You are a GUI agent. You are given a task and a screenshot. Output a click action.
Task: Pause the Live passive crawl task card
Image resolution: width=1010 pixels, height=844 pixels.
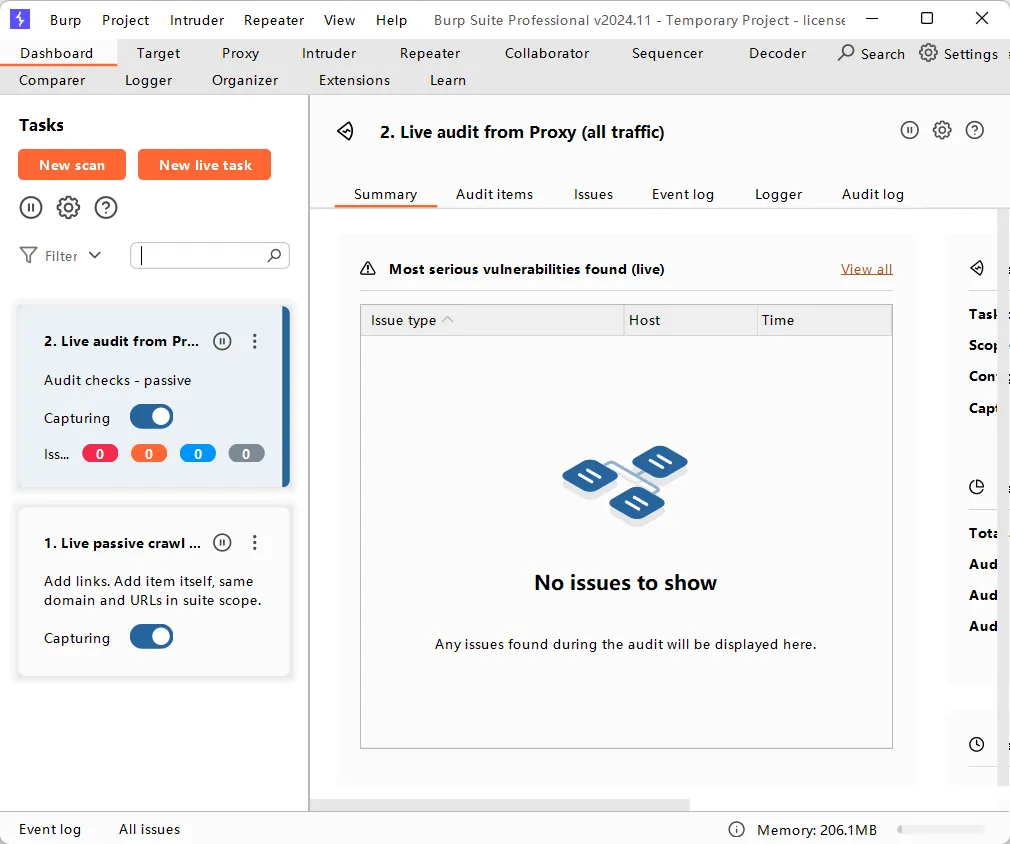click(x=222, y=542)
